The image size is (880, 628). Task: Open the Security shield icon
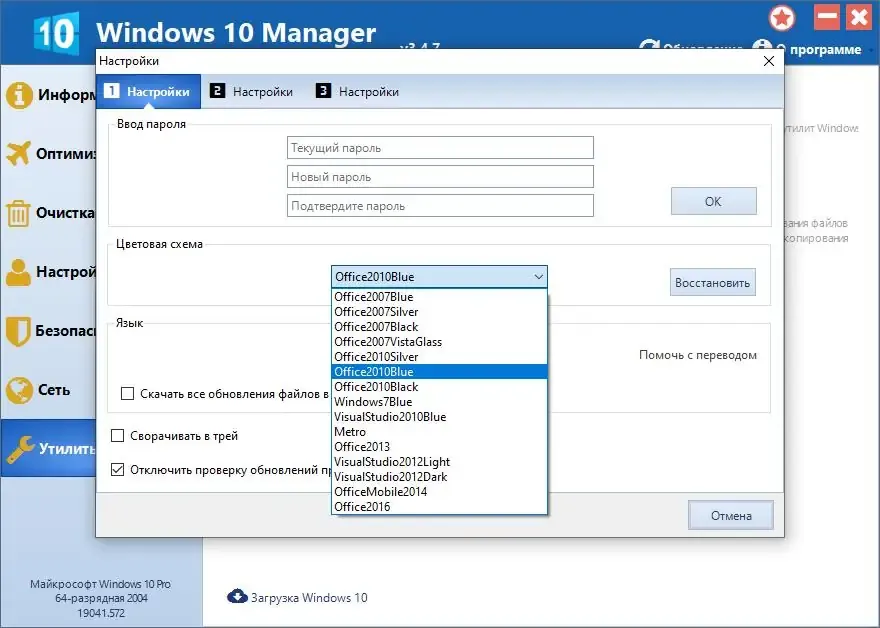18,331
